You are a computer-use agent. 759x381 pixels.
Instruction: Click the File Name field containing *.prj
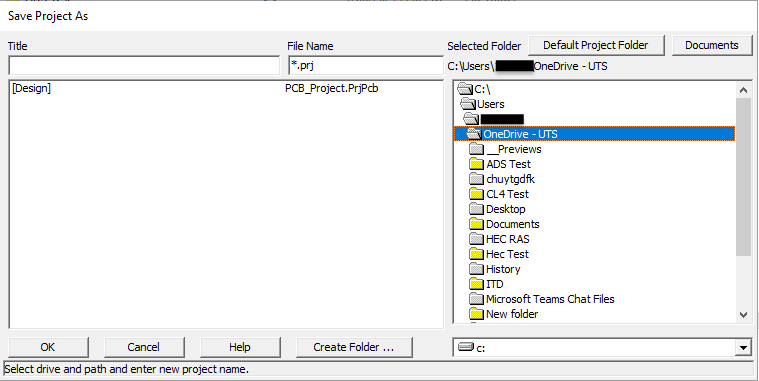click(365, 65)
